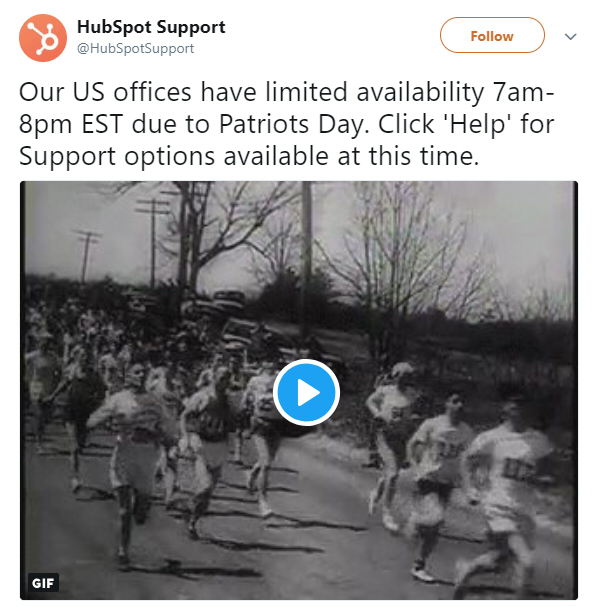Visit the @HubSpotSupport handle
This screenshot has height=607, width=599.
click(x=136, y=49)
